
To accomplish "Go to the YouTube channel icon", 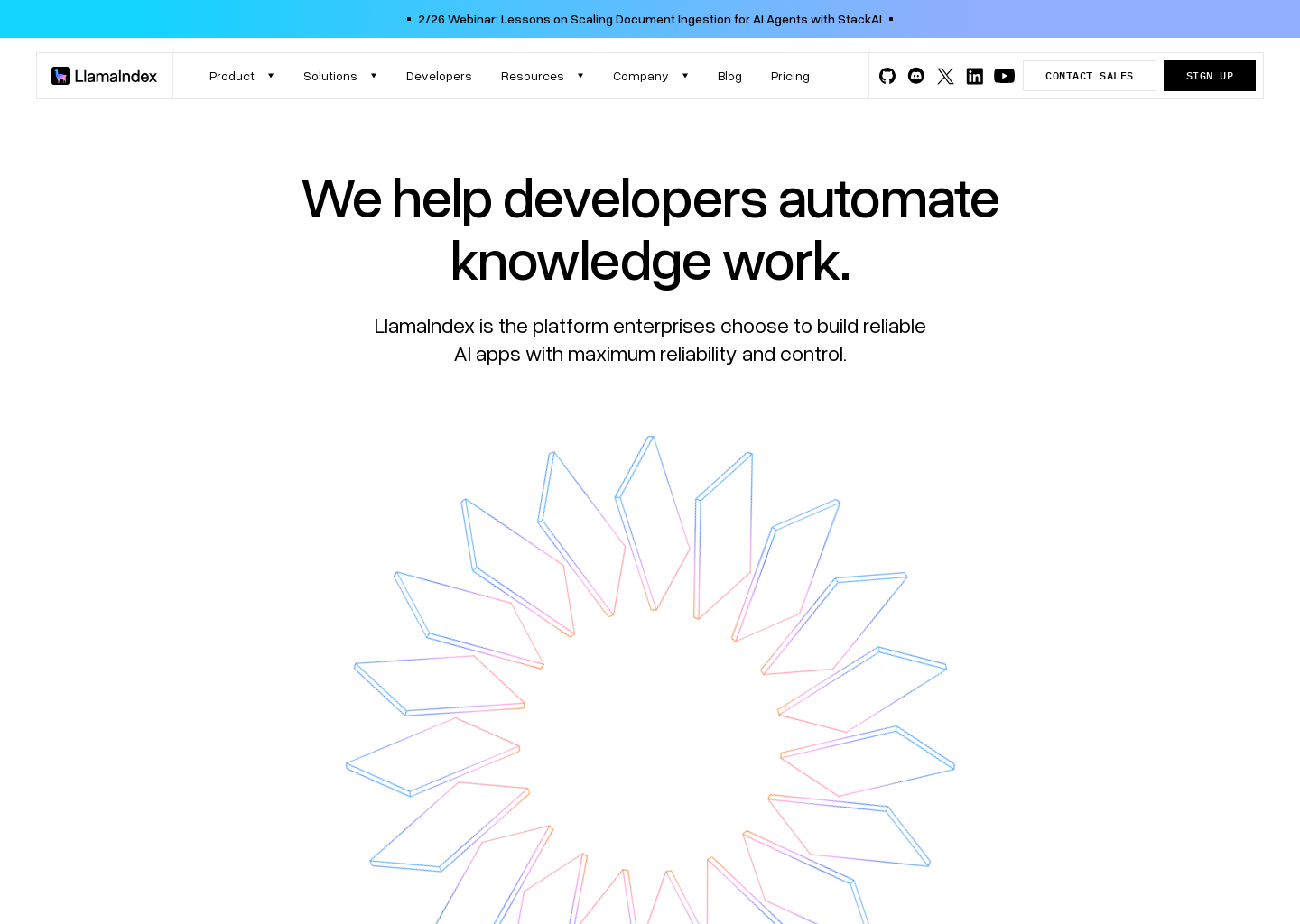I will pyautogui.click(x=1004, y=76).
